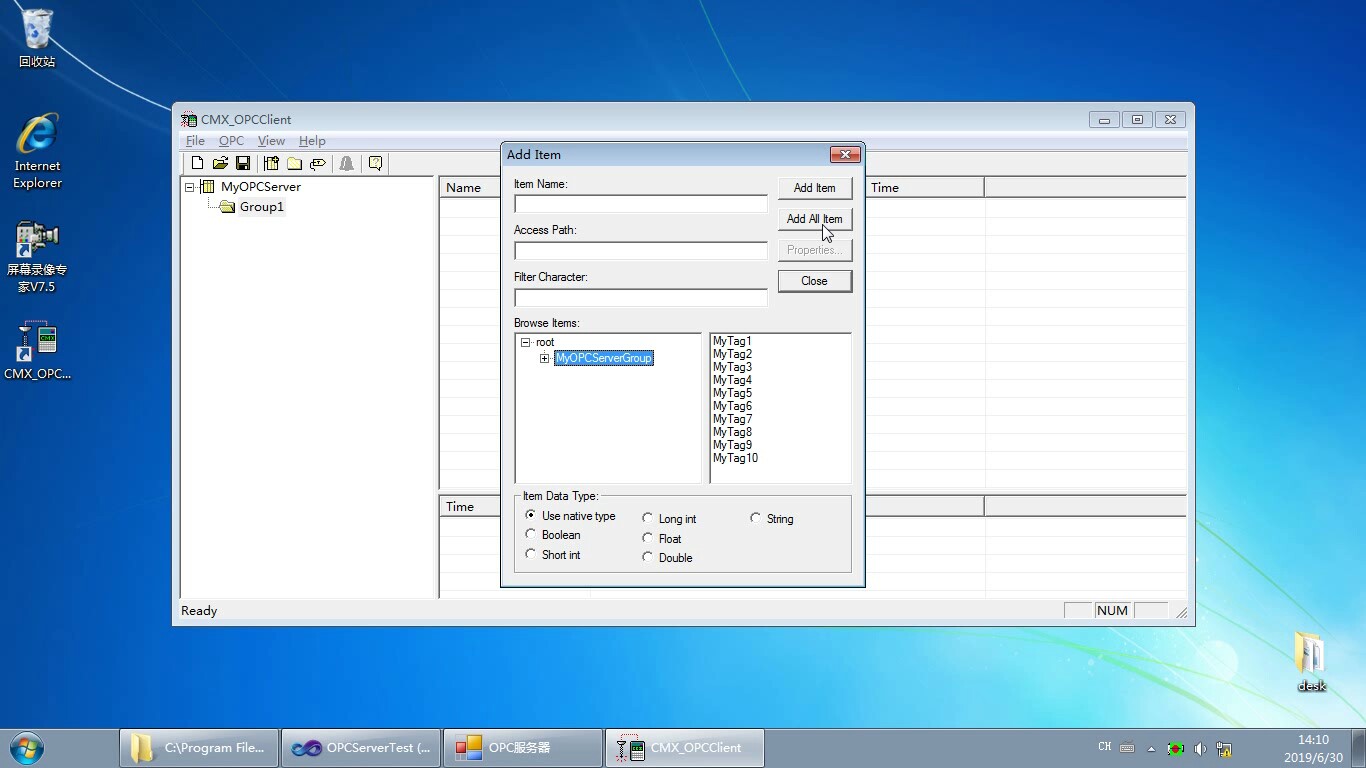Image resolution: width=1366 pixels, height=768 pixels.
Task: Choose String as item data type
Action: coord(756,519)
